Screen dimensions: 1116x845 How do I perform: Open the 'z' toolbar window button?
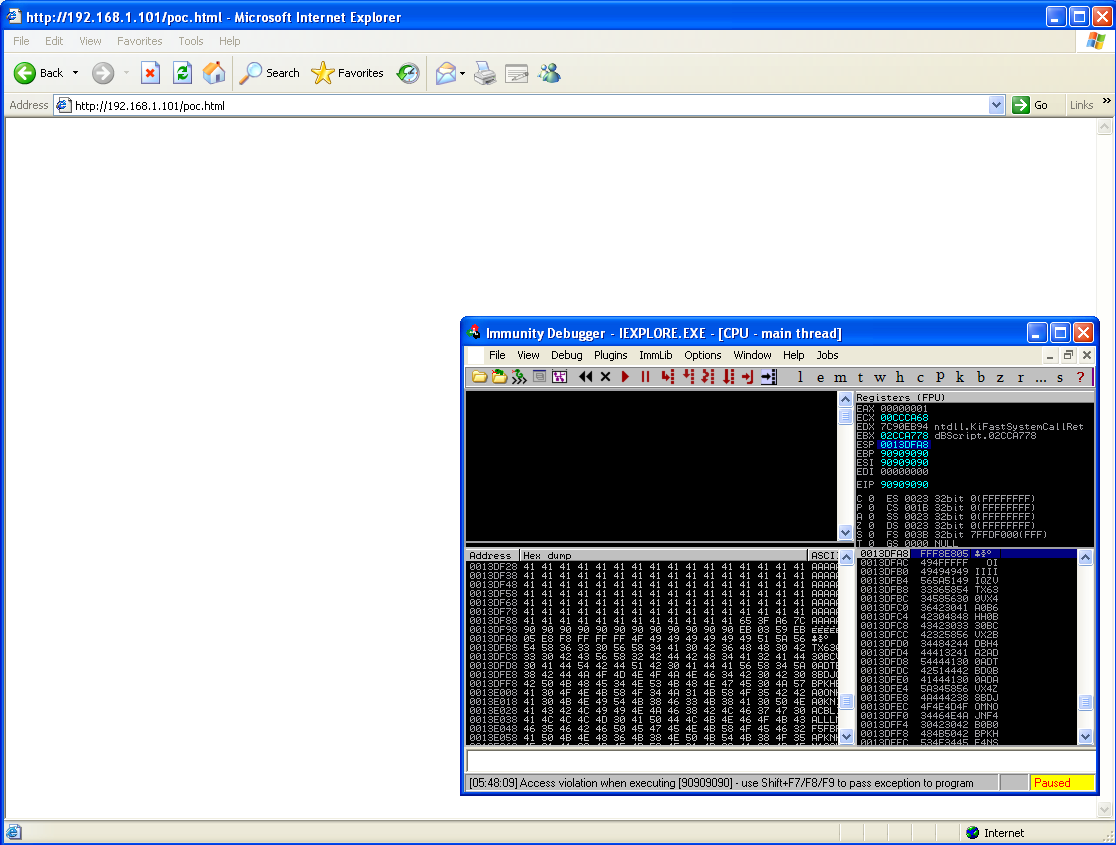pyautogui.click(x=1000, y=377)
